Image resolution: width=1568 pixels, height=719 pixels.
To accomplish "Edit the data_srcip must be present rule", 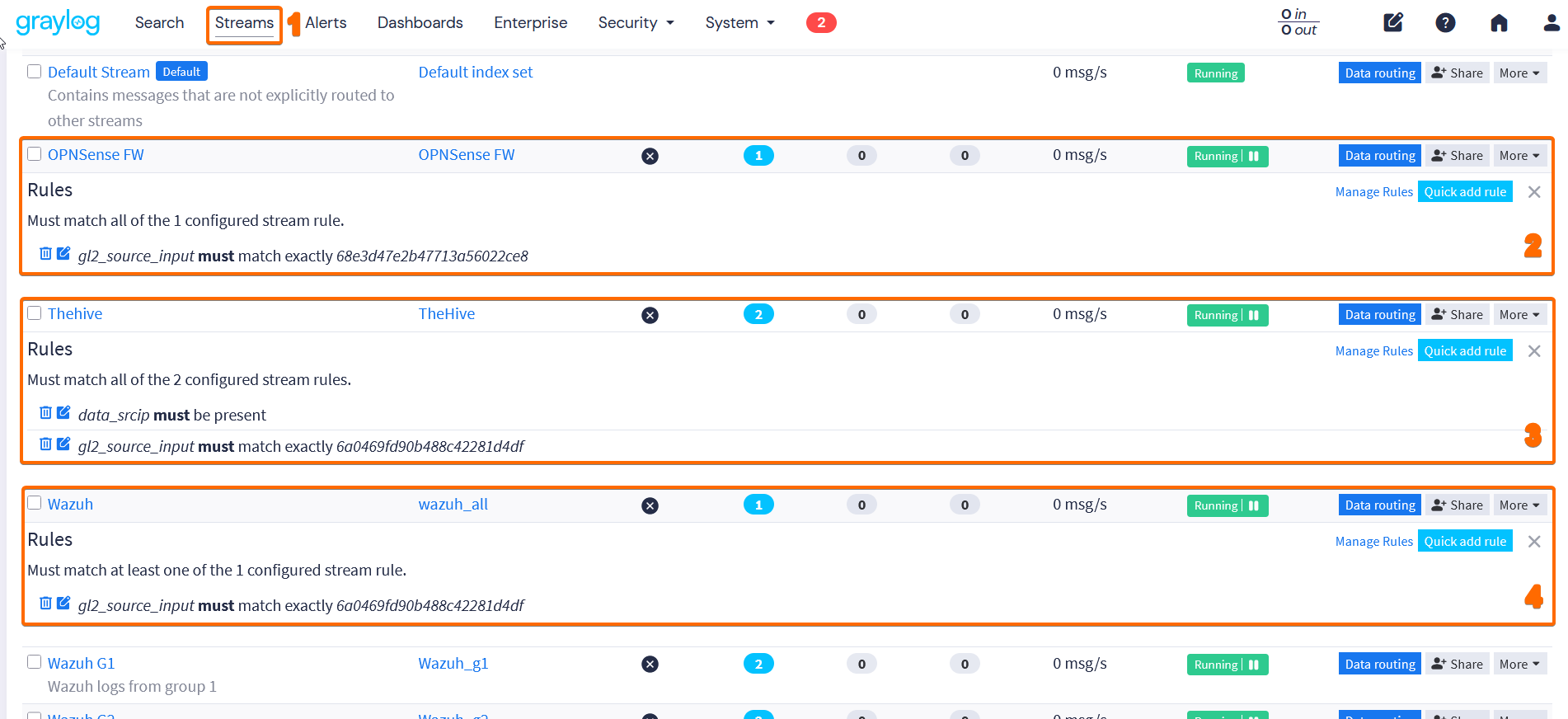I will 63,412.
